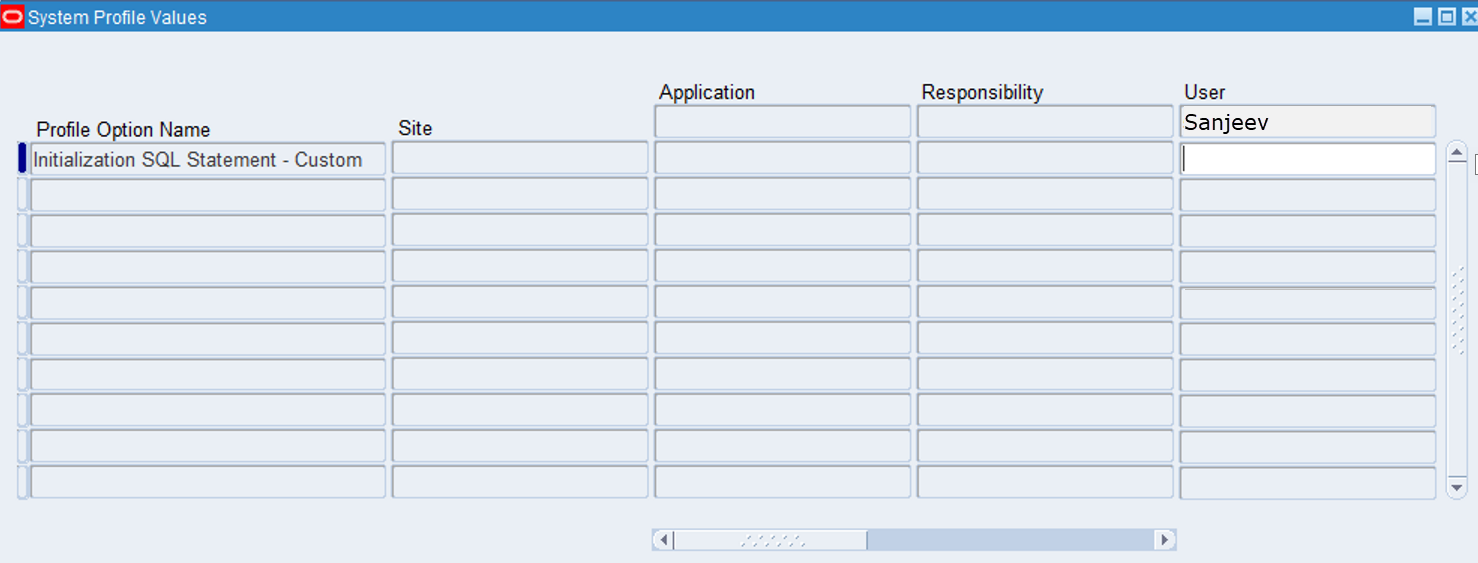Click the Application header field below its label
Viewport: 1478px width, 563px height.
782,122
